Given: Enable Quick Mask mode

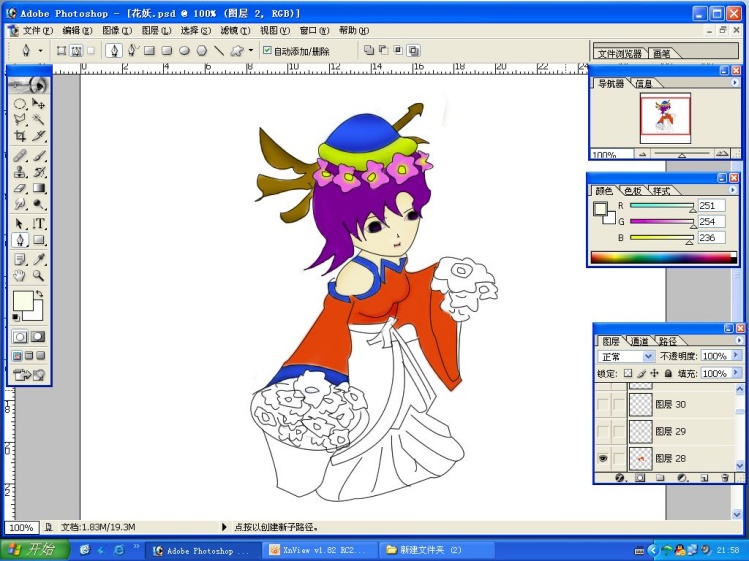Looking at the screenshot, I should click(38, 337).
